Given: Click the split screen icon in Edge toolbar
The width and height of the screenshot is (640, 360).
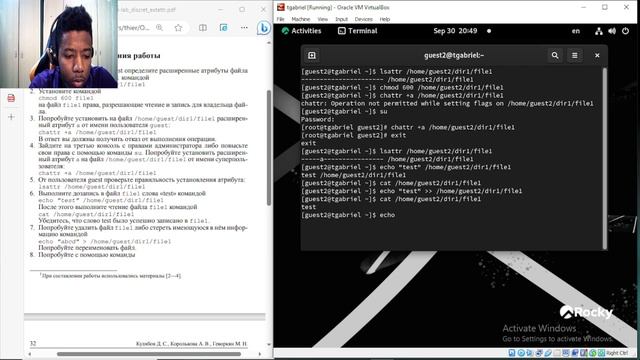Looking at the screenshot, I should pos(203,28).
